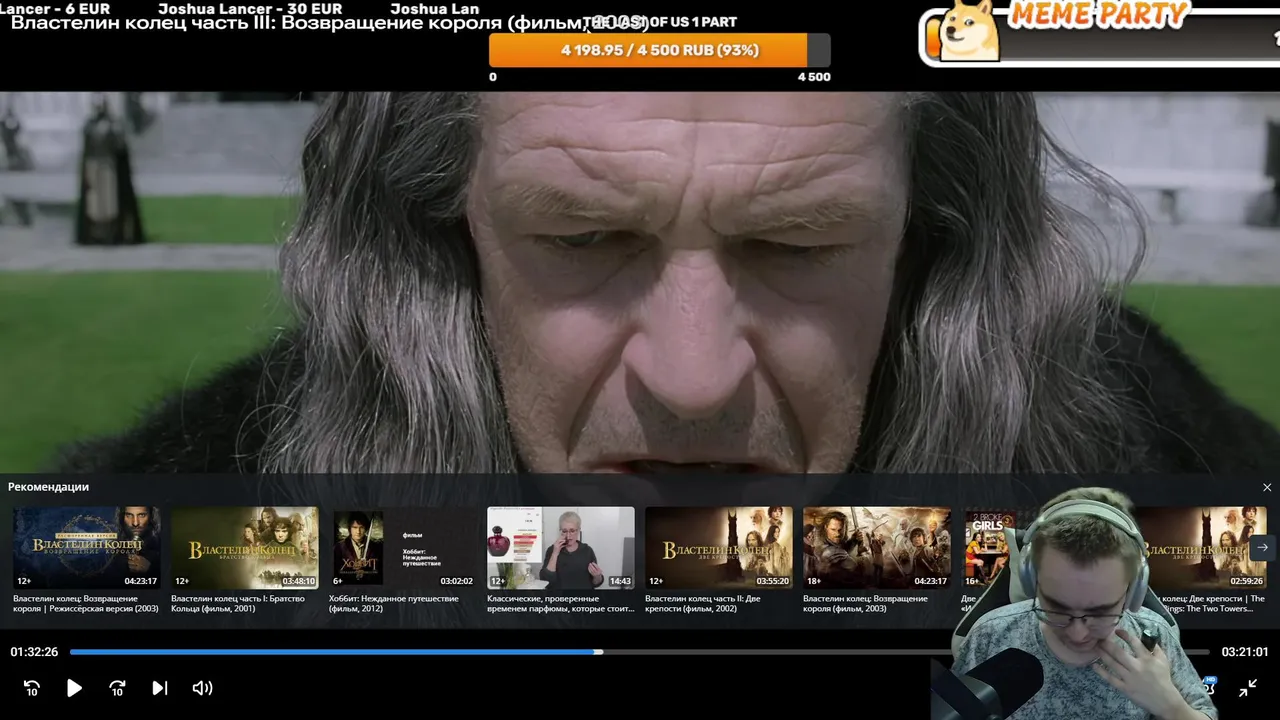Click the 03:02:02 duration badge

tap(457, 581)
